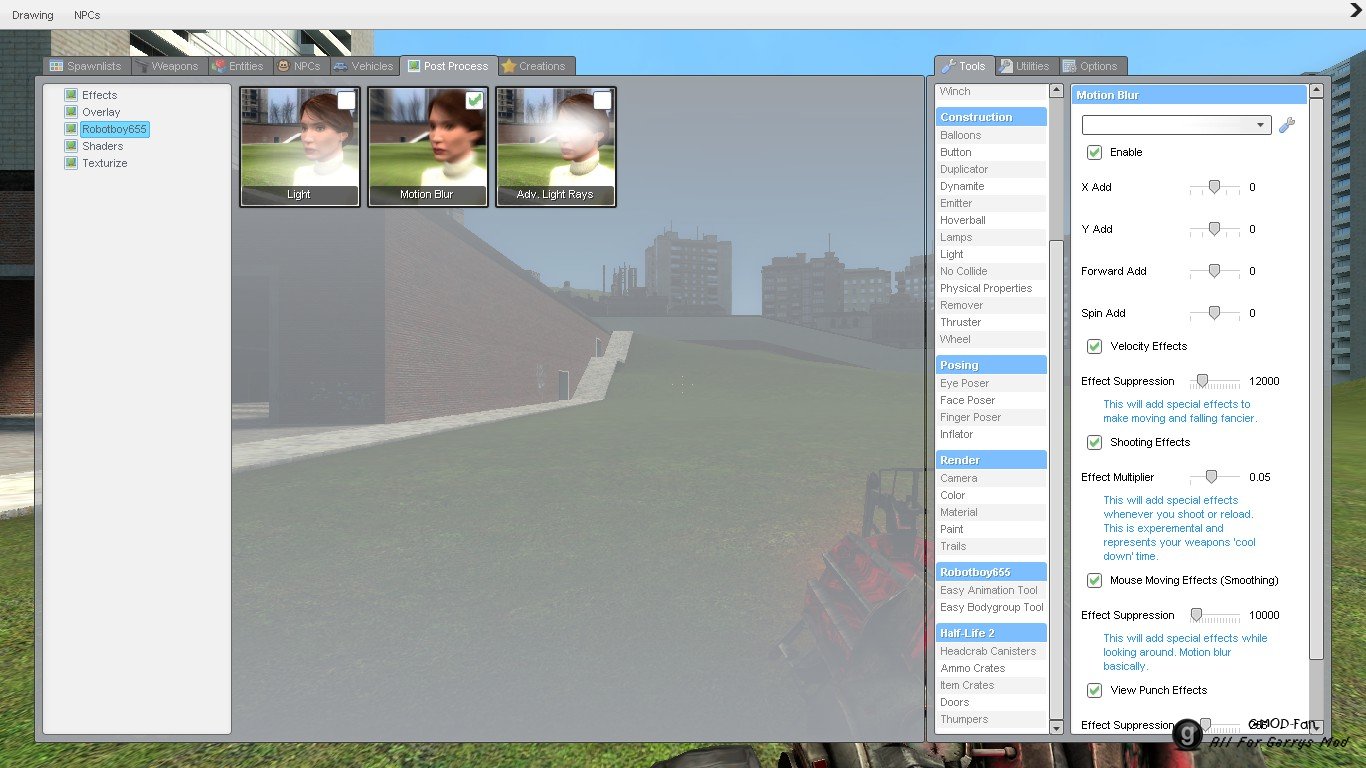Viewport: 1366px width, 768px height.
Task: Toggle Mouse Moving Effects (Smoothing) checkbox
Action: pos(1094,580)
